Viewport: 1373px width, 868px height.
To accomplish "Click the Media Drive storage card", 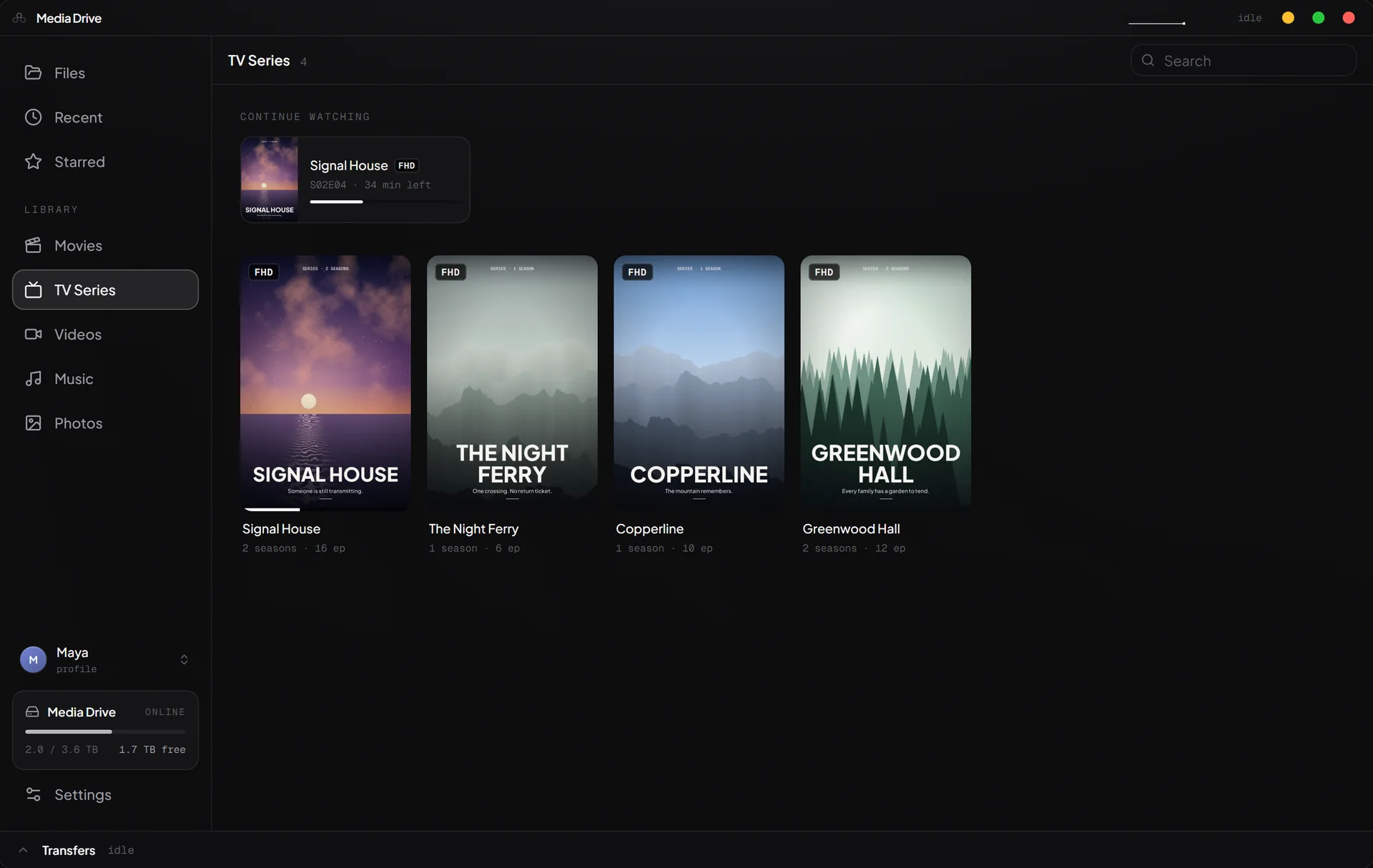I will coord(105,730).
